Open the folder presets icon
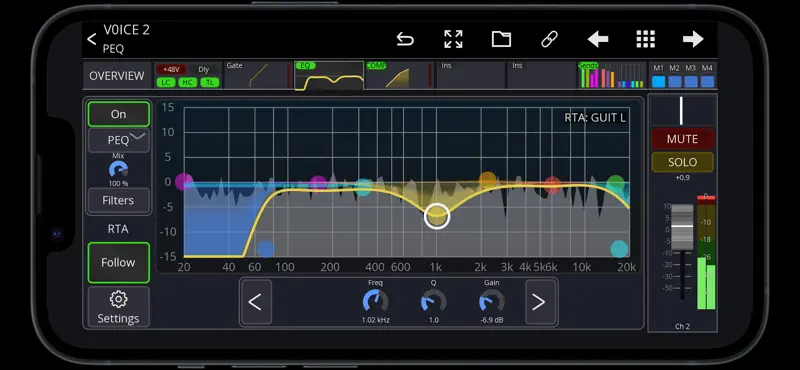Image resolution: width=800 pixels, height=370 pixels. pos(501,39)
